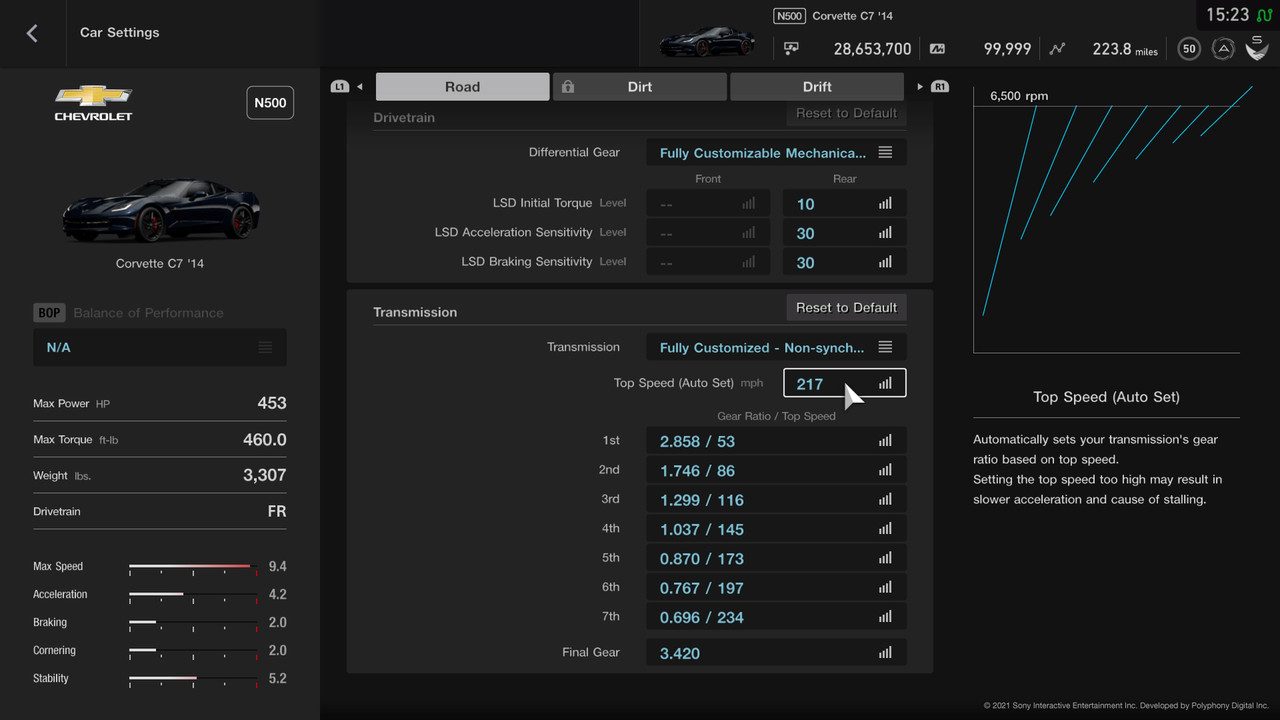Click the front LSD Acceleration Sensitivity field
Viewport: 1280px width, 720px height.
pyautogui.click(x=708, y=233)
